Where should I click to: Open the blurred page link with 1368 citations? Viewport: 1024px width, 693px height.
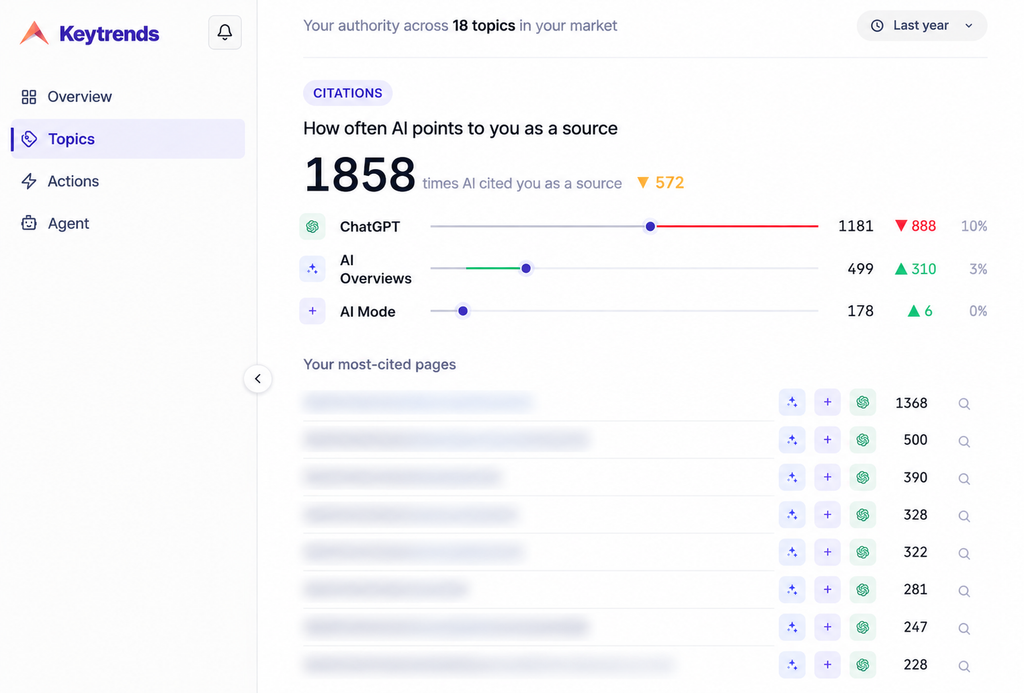[418, 402]
